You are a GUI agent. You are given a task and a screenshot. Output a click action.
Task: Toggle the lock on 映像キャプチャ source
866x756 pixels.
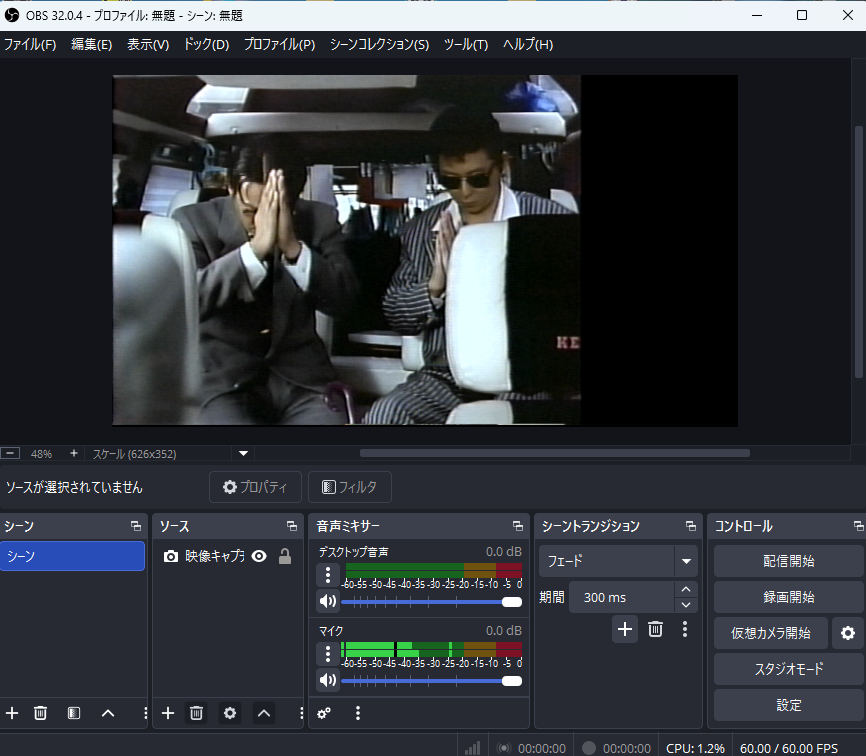pos(285,556)
